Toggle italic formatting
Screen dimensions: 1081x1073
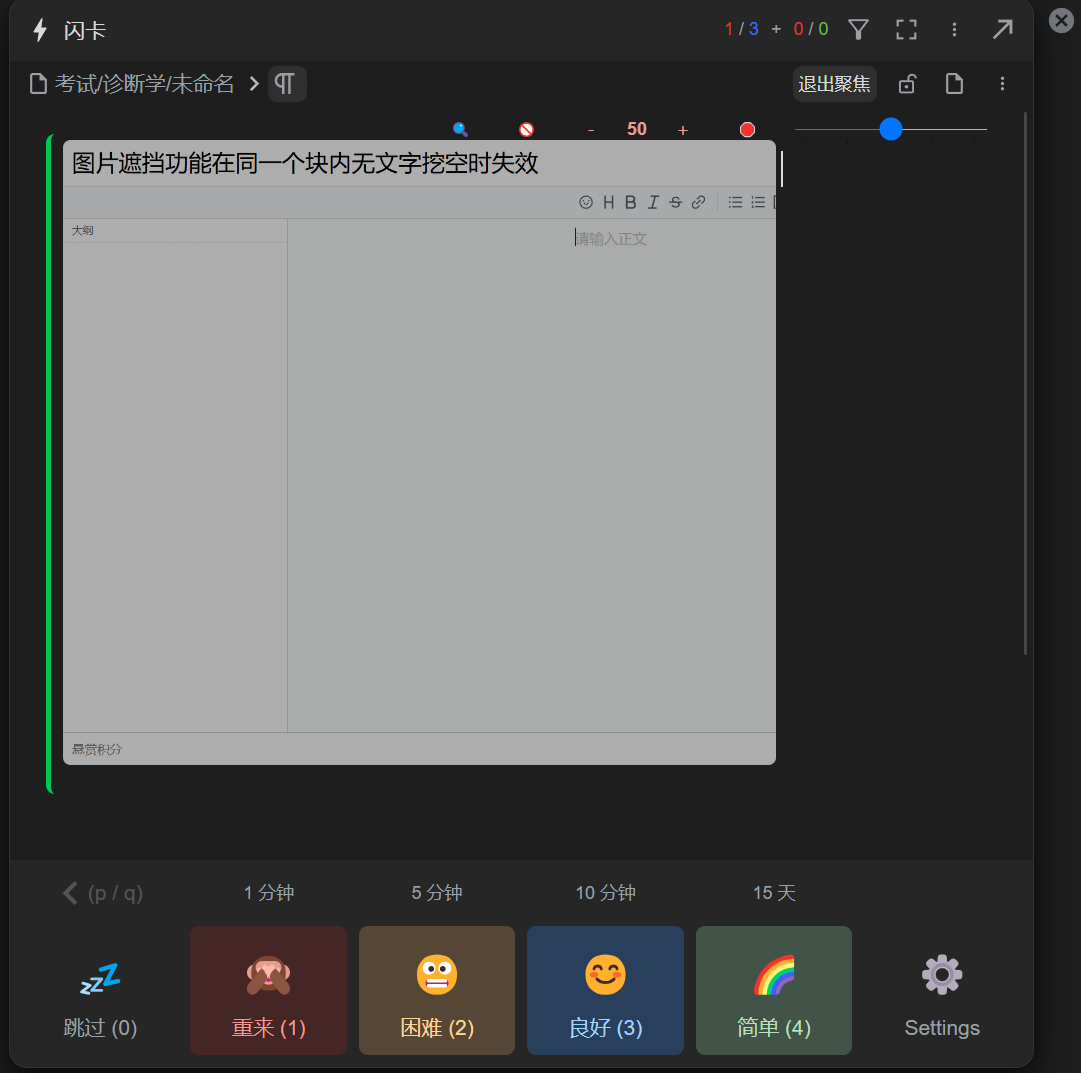[653, 202]
